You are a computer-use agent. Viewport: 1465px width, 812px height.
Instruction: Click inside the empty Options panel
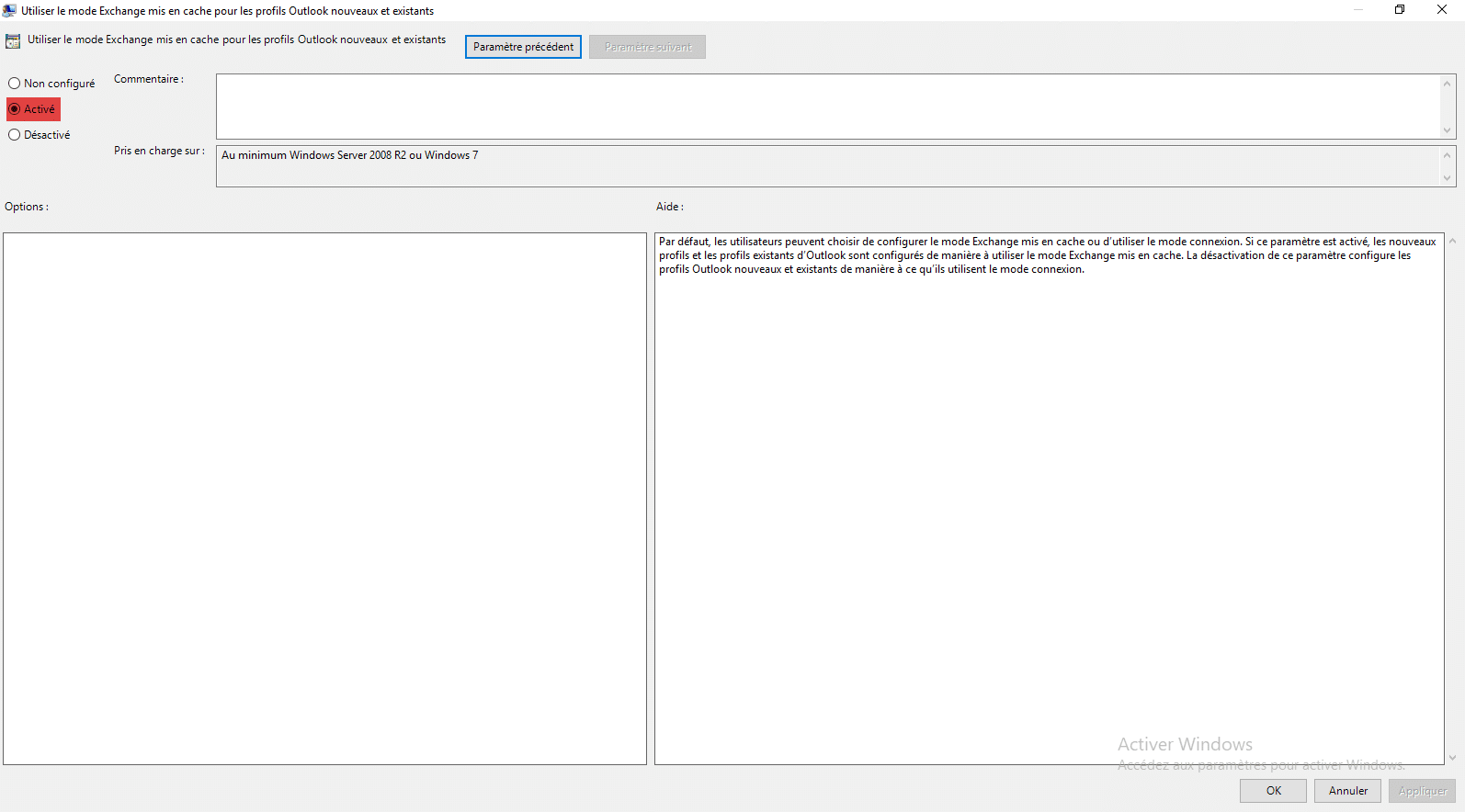pyautogui.click(x=324, y=498)
